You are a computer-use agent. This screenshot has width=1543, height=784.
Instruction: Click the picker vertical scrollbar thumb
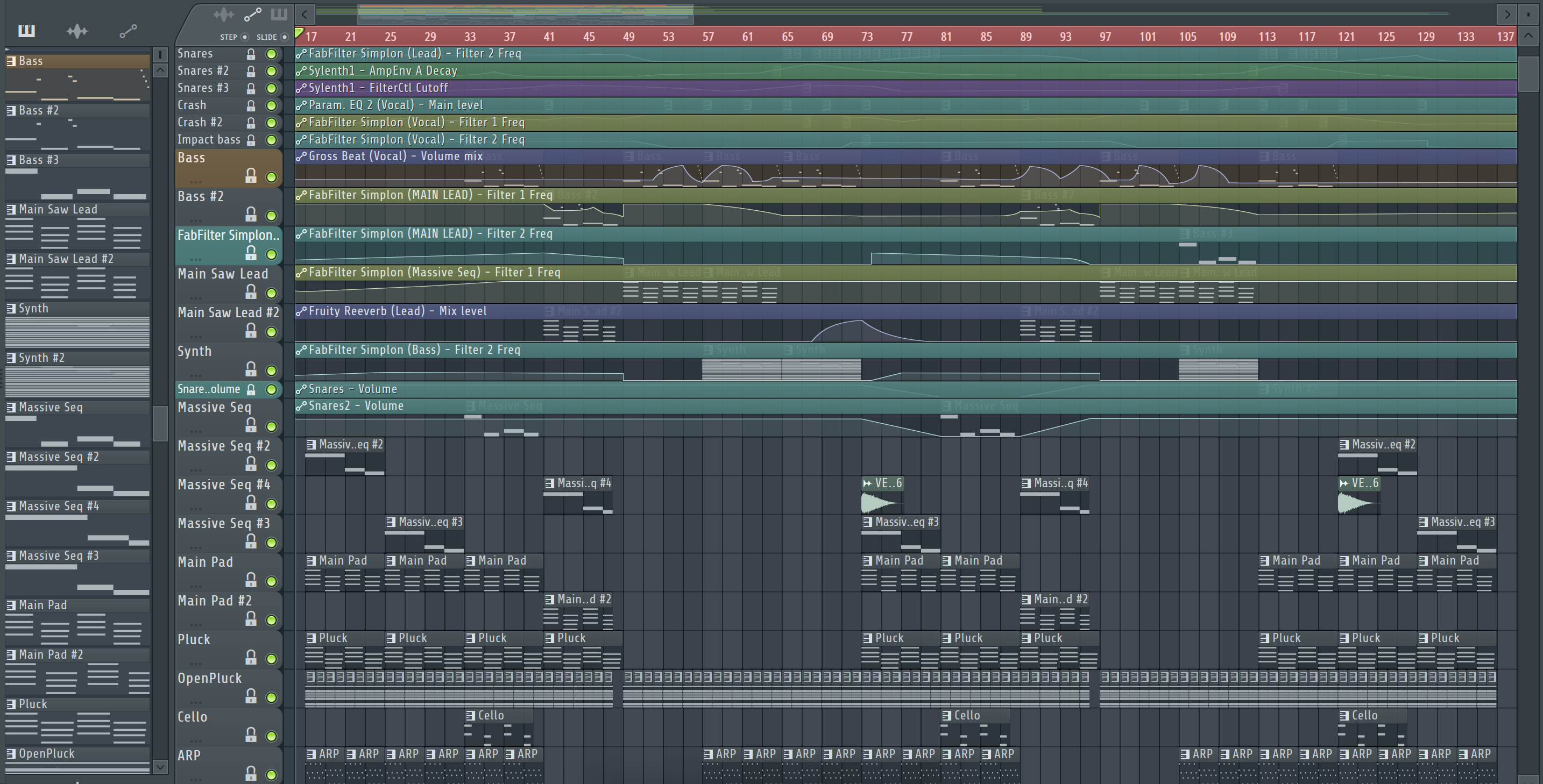click(x=160, y=424)
